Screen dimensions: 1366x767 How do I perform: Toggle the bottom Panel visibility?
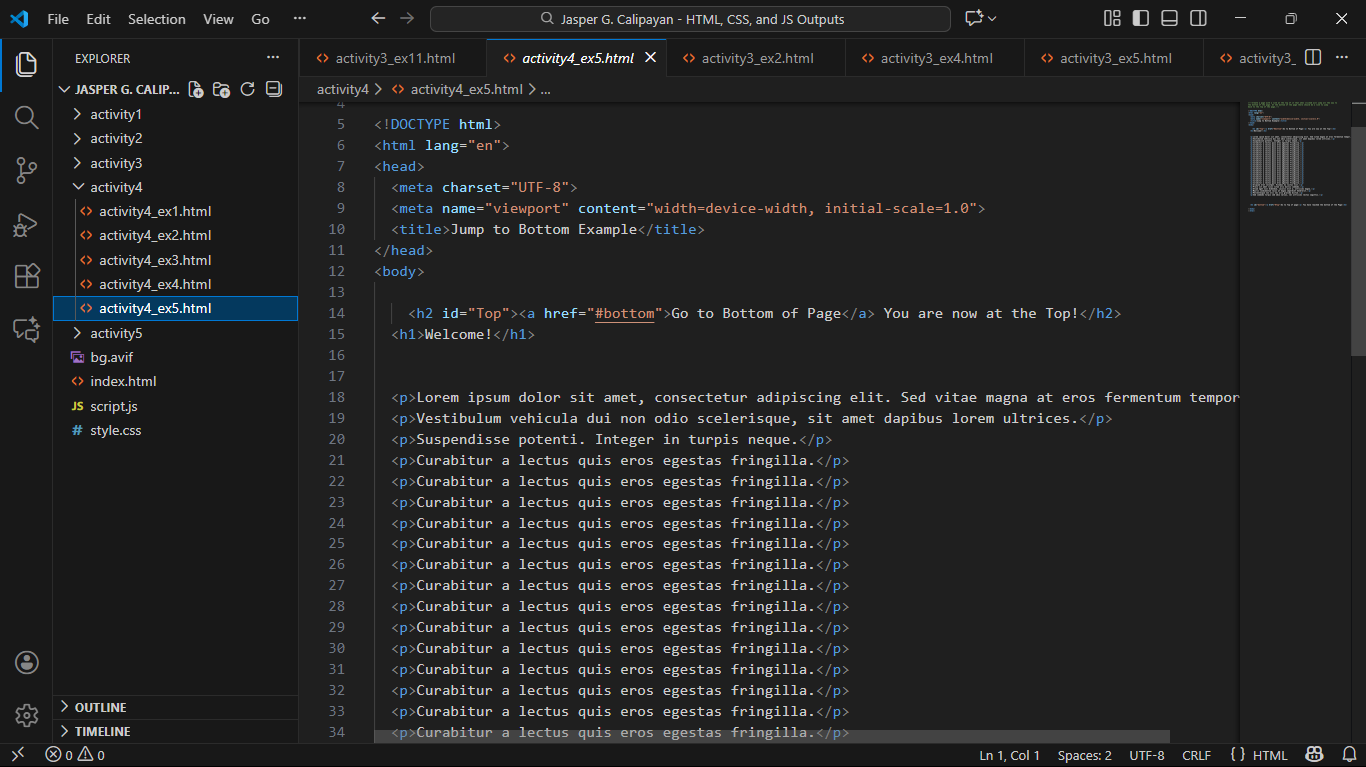click(1169, 19)
